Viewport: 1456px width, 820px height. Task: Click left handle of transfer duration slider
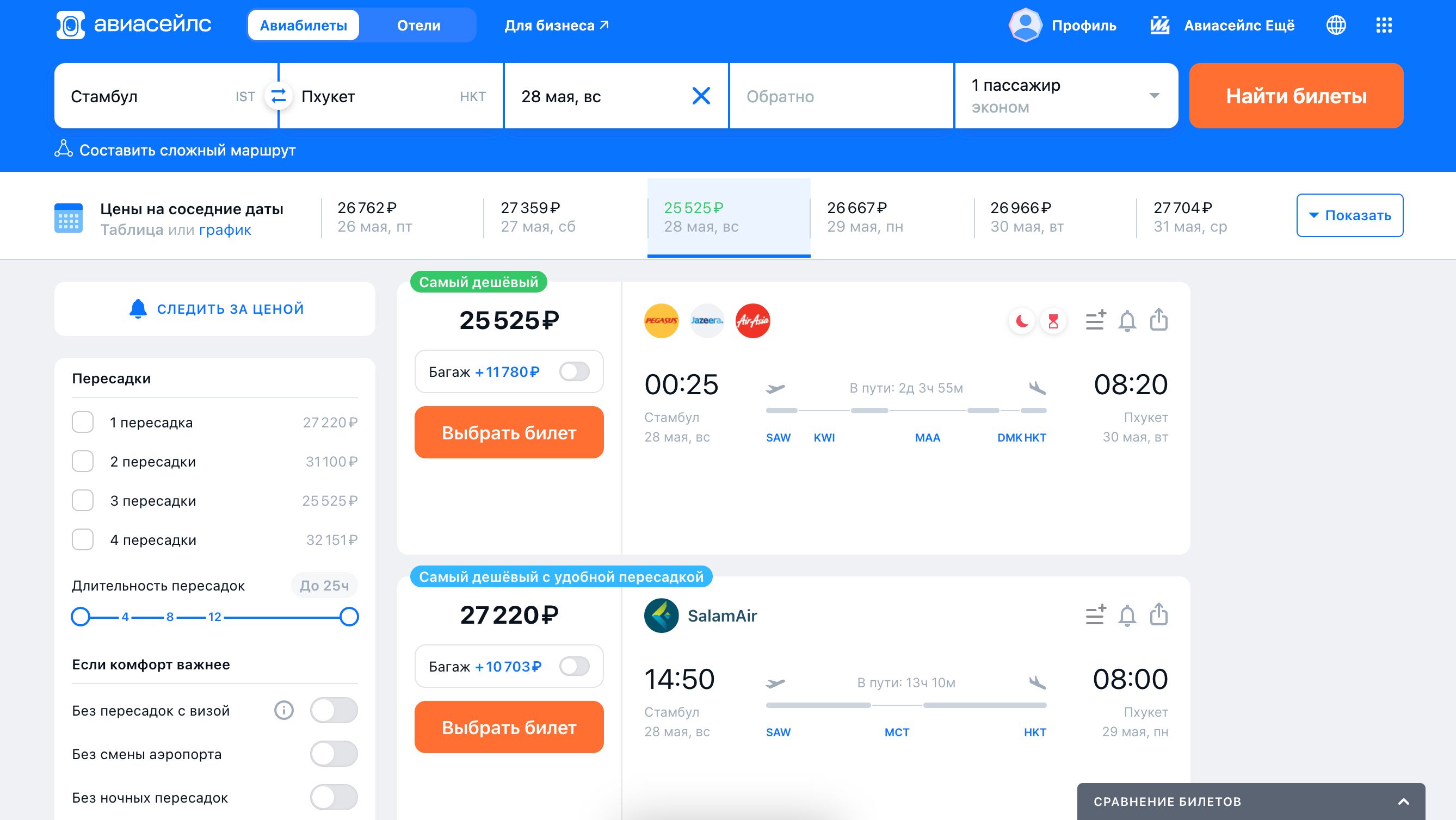[x=81, y=617]
